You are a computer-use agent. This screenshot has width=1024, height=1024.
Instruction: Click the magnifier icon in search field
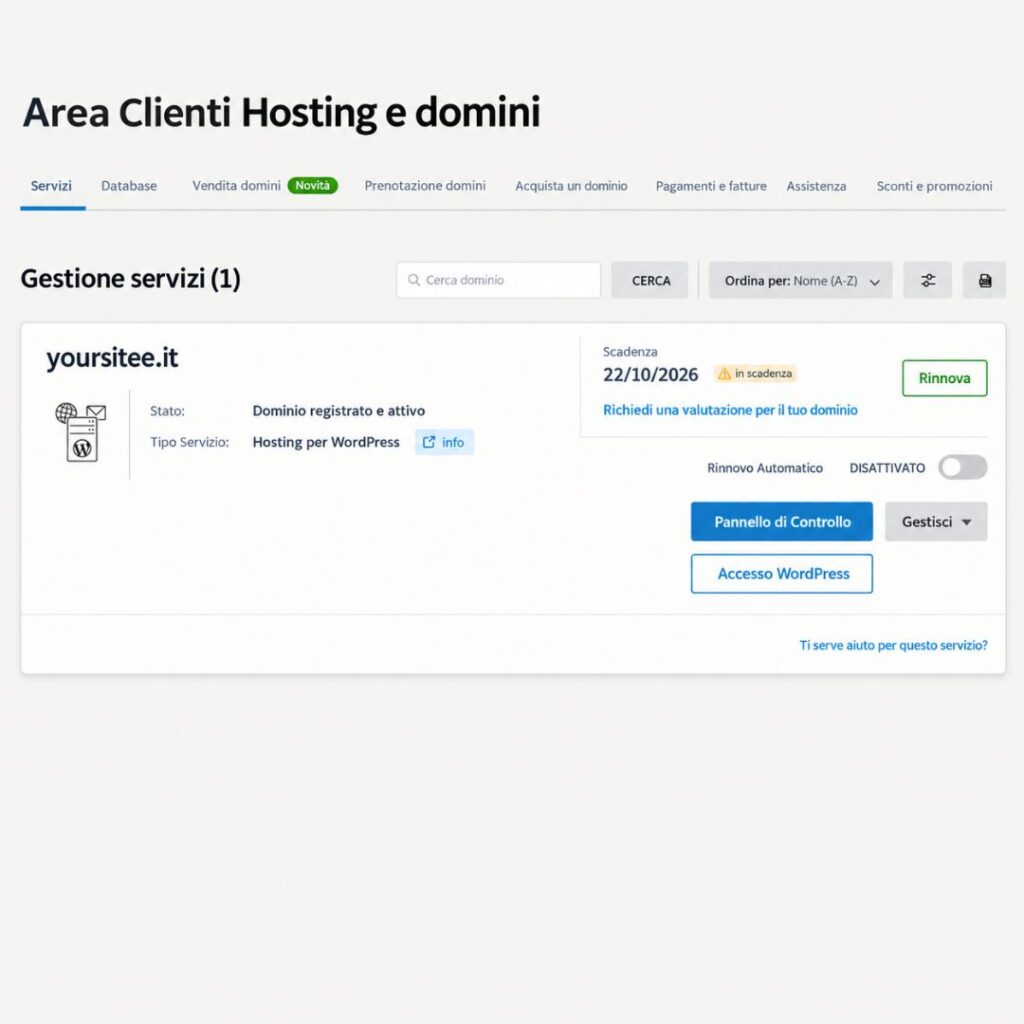pos(413,280)
